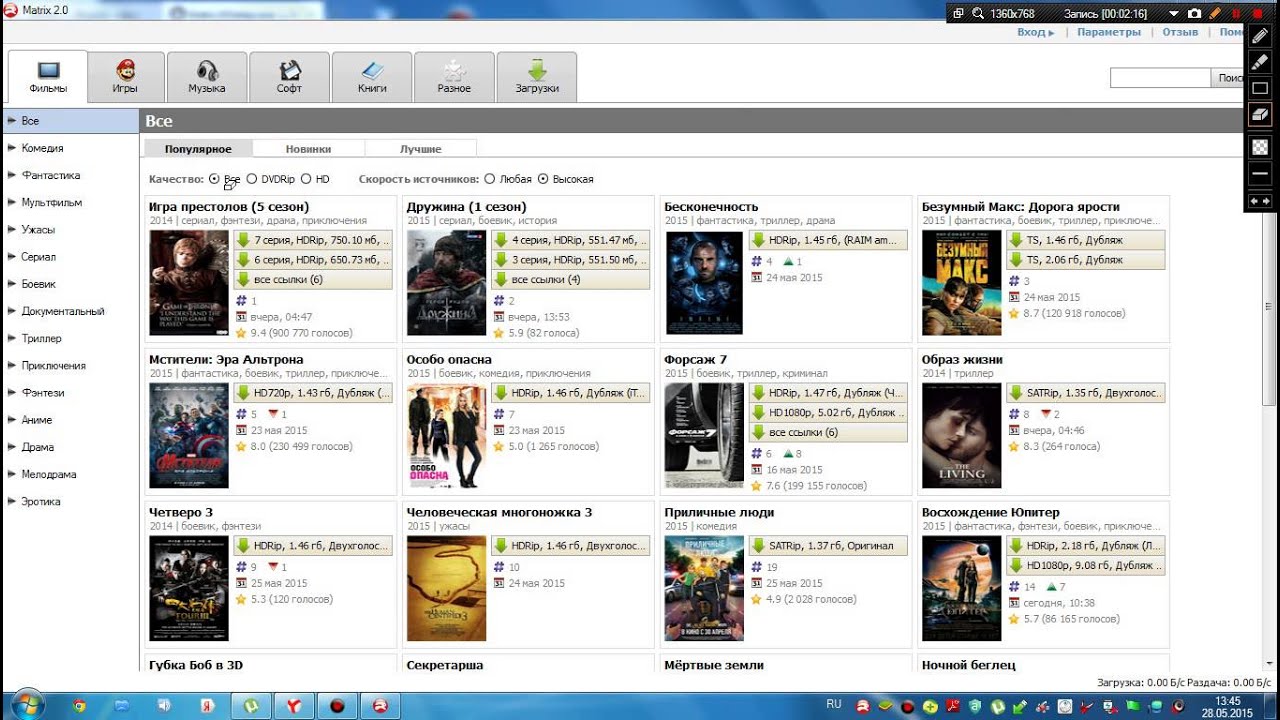
Task: Click the search input field
Action: (1160, 78)
